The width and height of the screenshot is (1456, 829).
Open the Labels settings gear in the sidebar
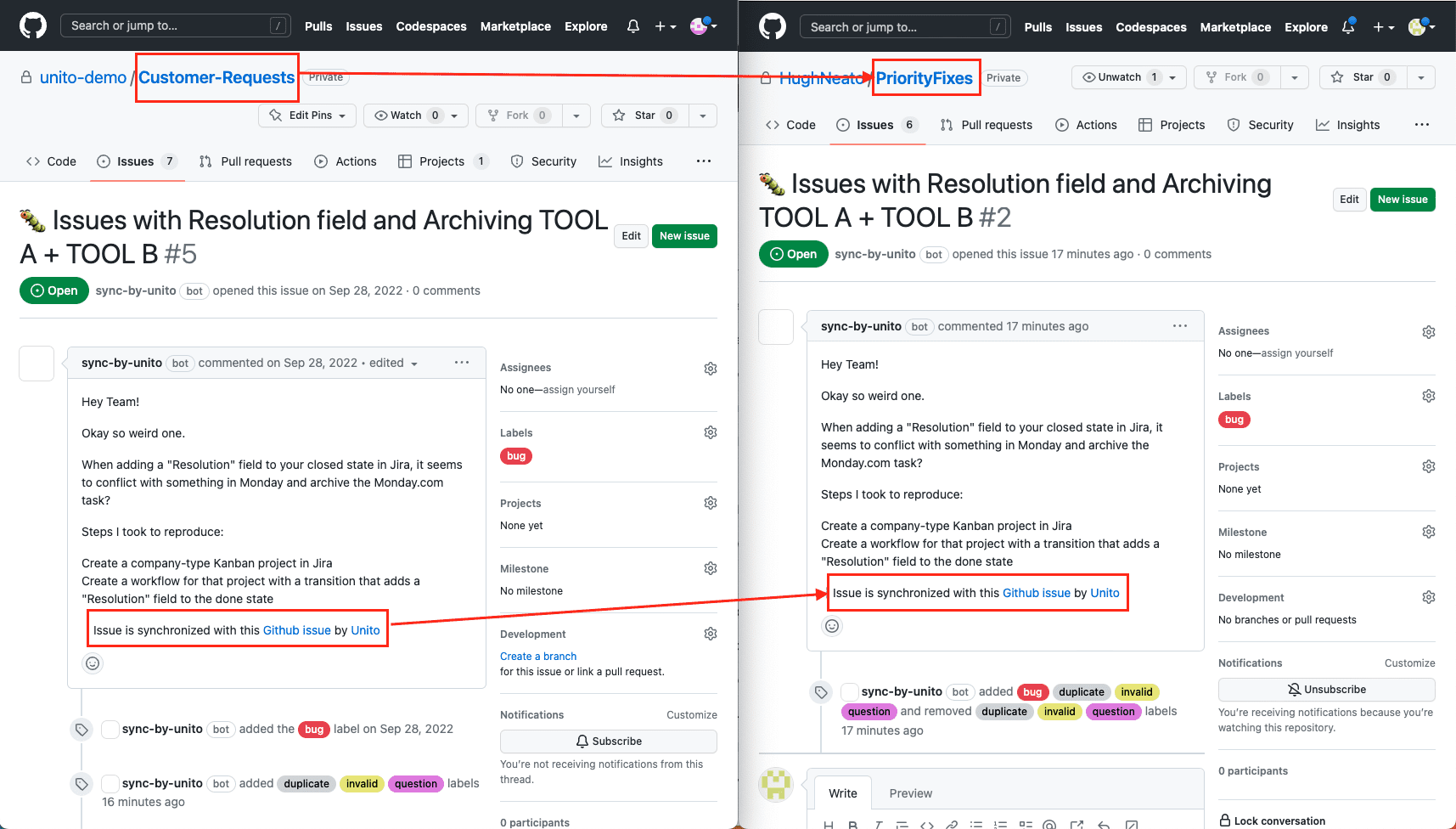(710, 431)
